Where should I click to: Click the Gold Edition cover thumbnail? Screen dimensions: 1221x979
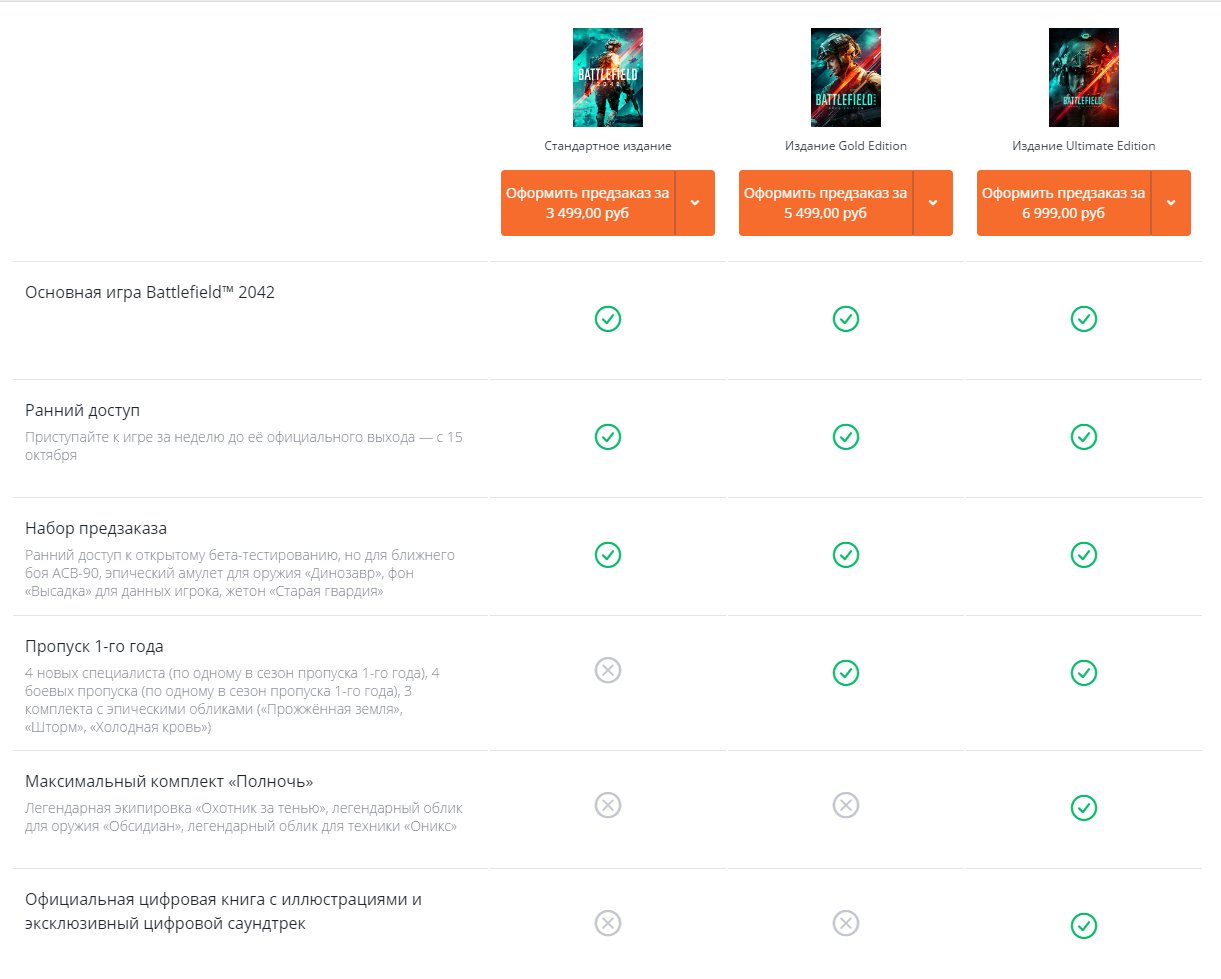[x=846, y=77]
